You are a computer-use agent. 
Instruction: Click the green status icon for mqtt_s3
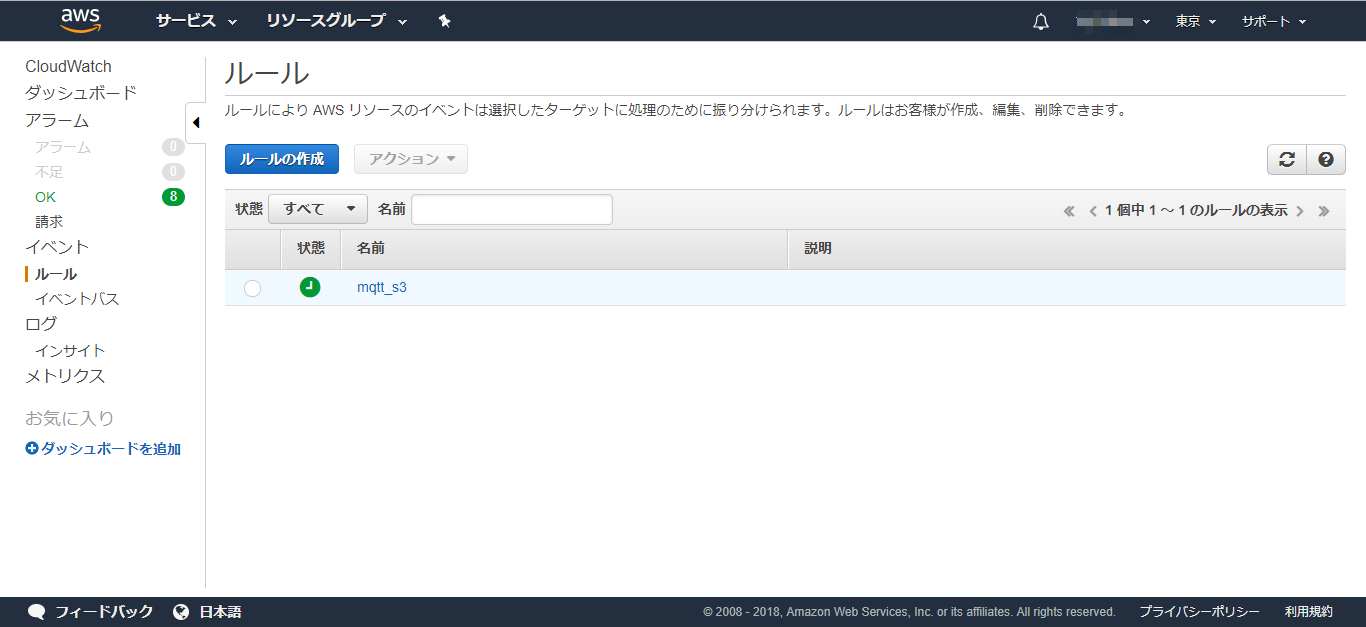[x=310, y=287]
